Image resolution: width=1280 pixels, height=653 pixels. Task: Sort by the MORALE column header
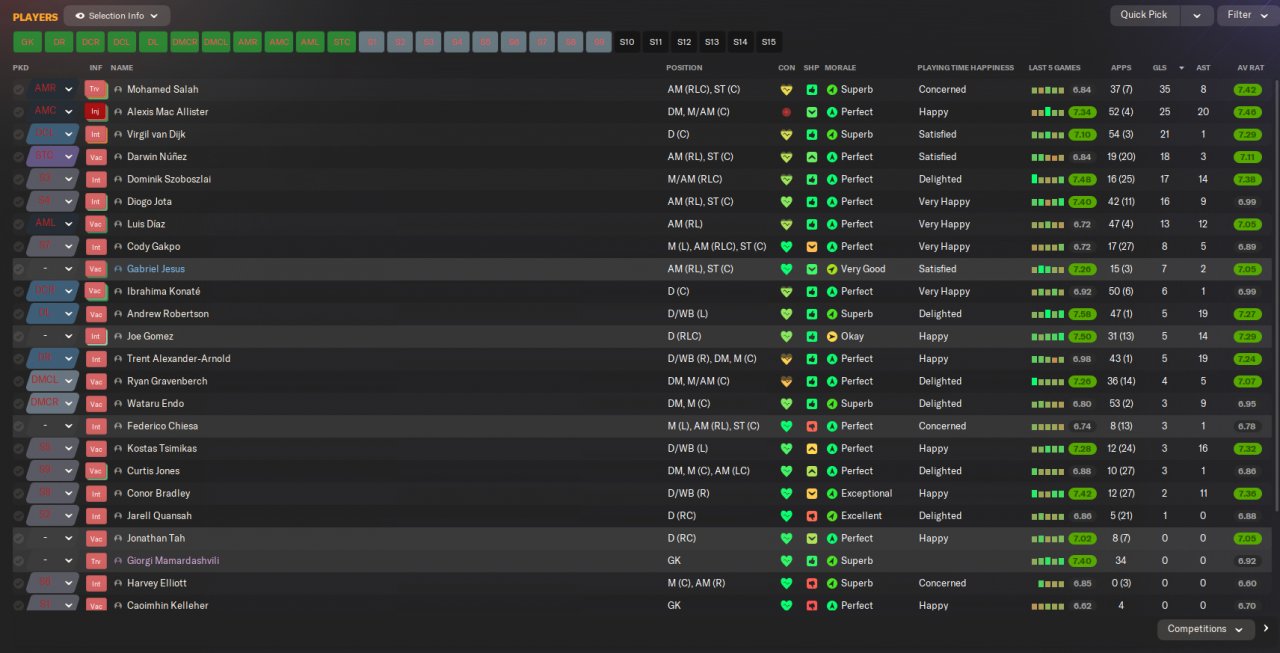(x=841, y=68)
